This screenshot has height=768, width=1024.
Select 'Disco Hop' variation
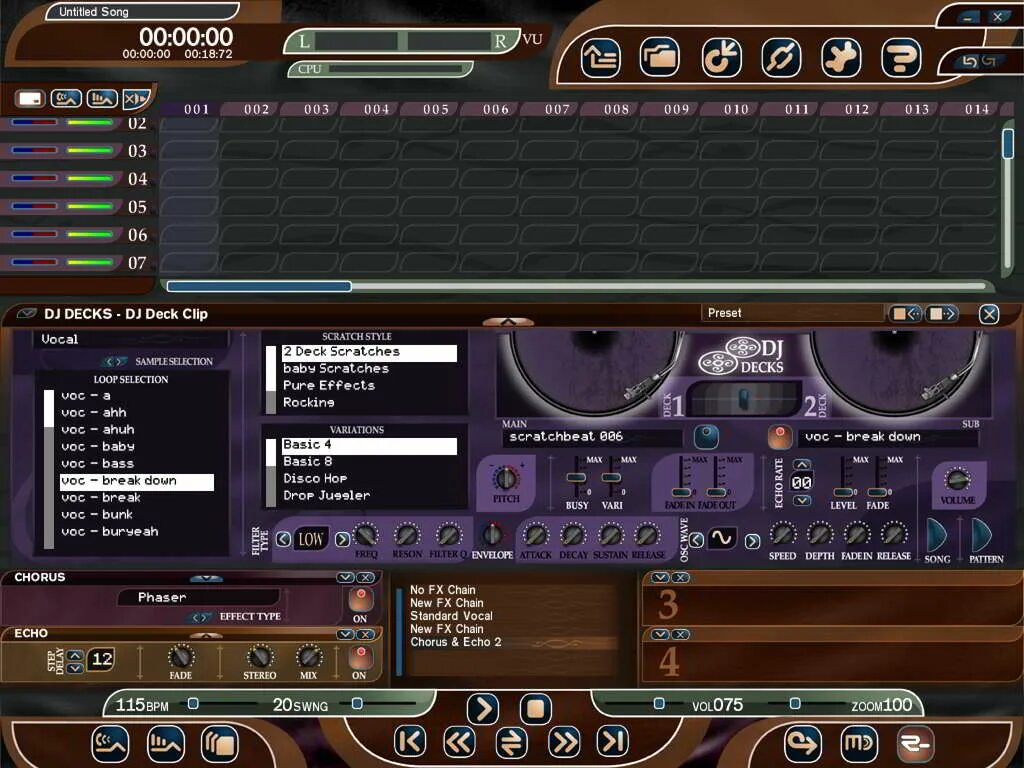[369, 479]
